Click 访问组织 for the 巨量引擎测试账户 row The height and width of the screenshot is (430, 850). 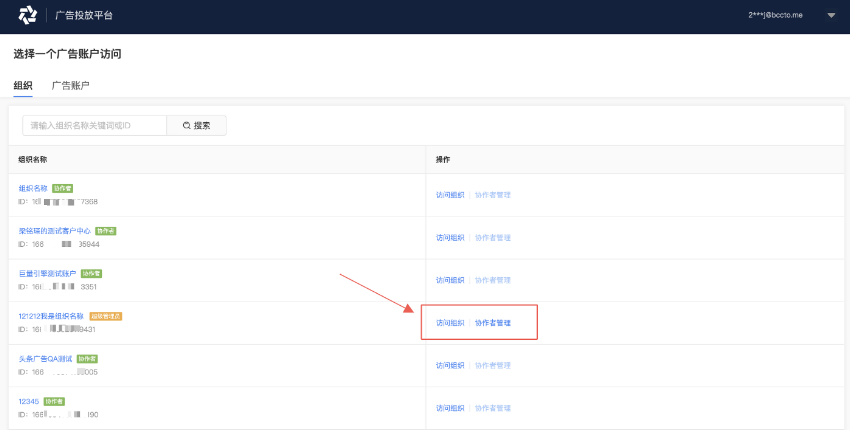coord(450,280)
